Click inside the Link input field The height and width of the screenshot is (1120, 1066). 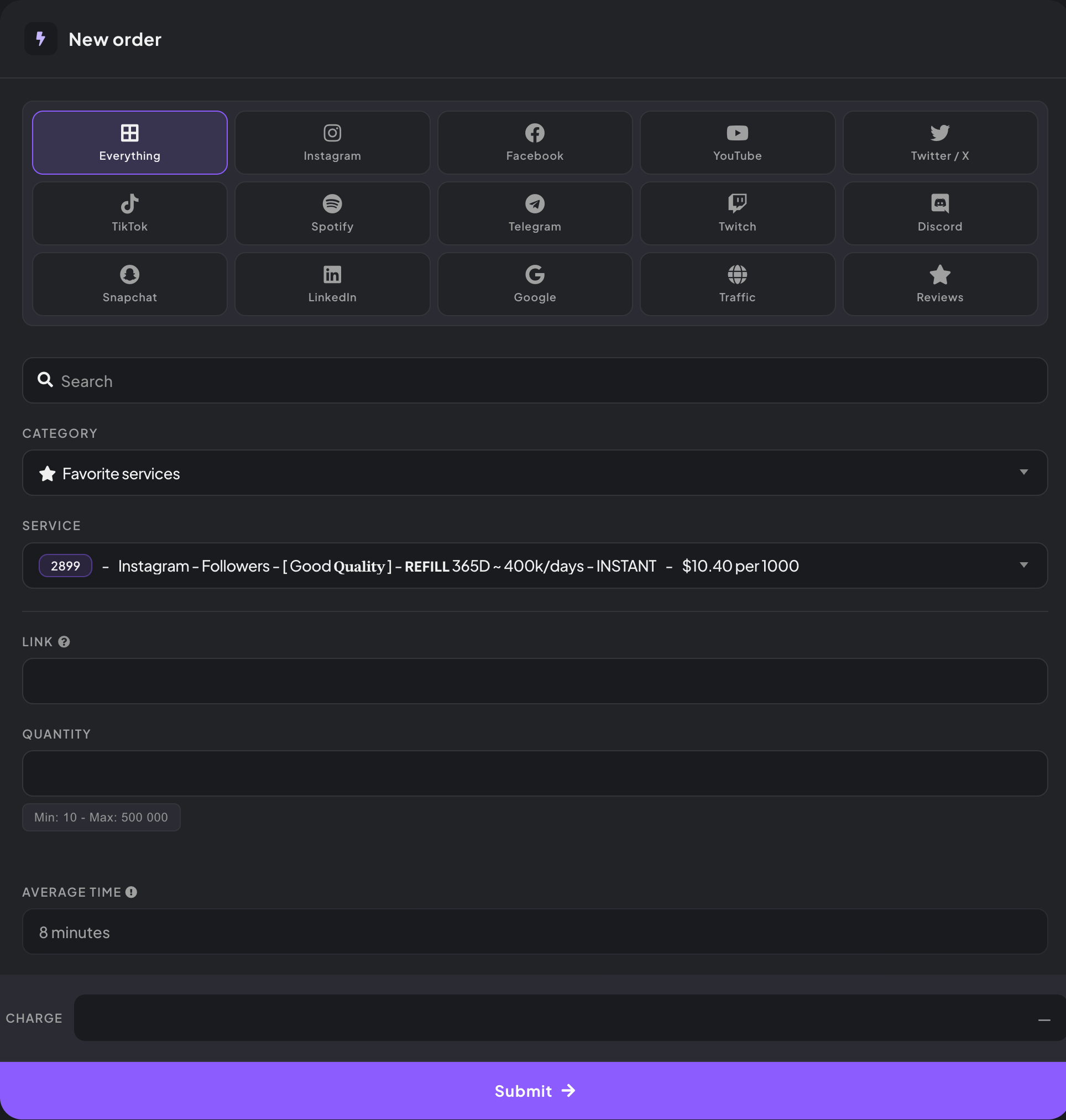click(533, 681)
